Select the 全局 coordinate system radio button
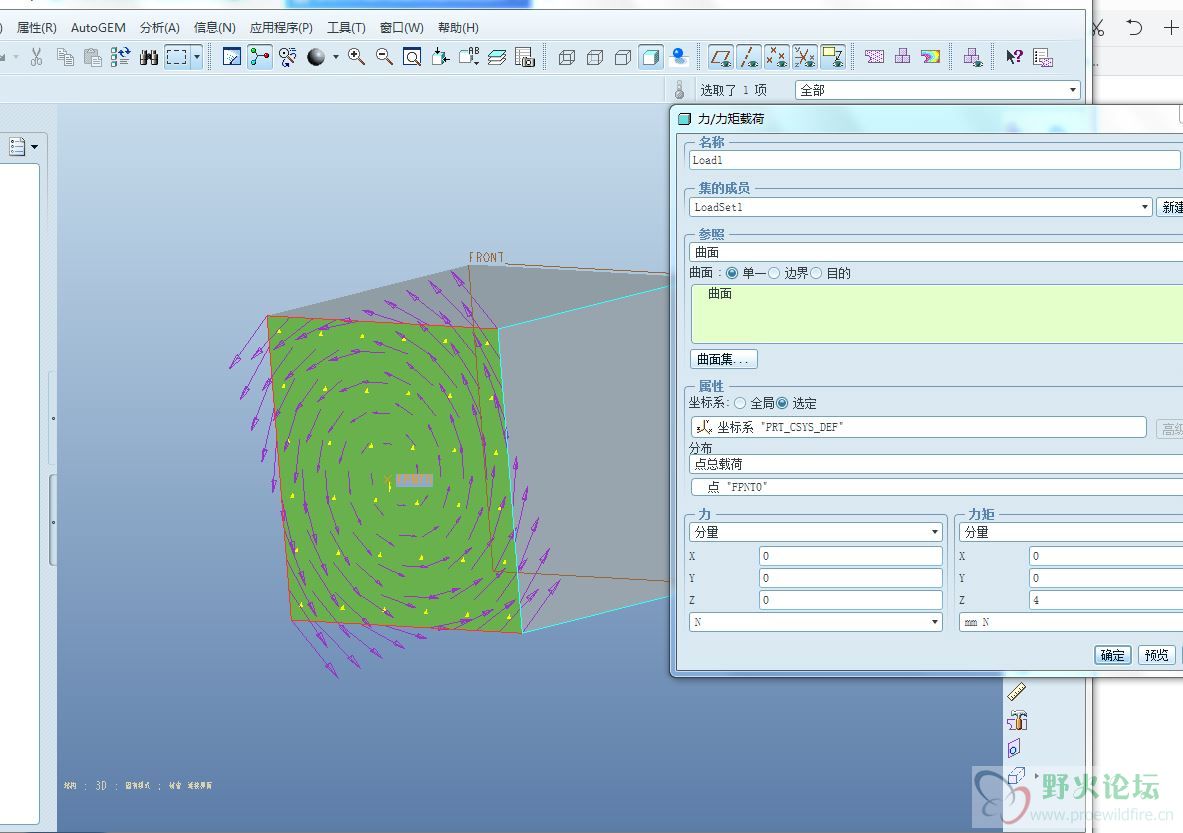 coord(740,403)
